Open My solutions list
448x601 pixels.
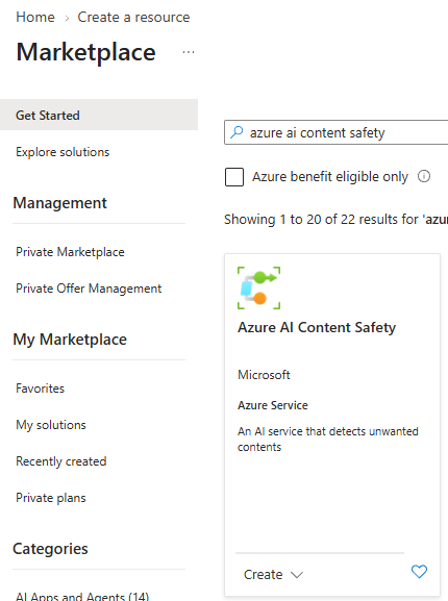[x=51, y=425]
